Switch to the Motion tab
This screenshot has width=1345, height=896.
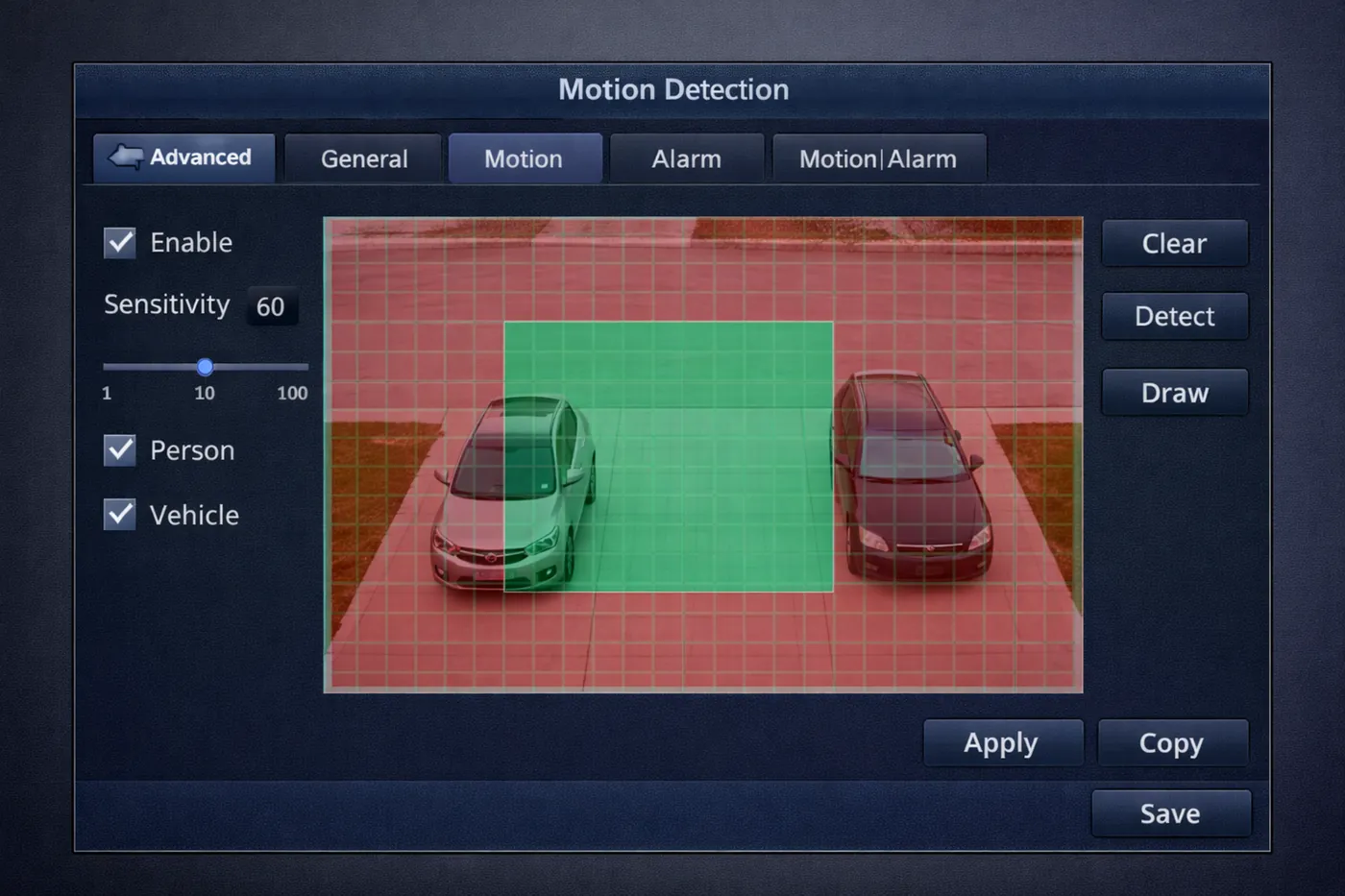pyautogui.click(x=524, y=158)
